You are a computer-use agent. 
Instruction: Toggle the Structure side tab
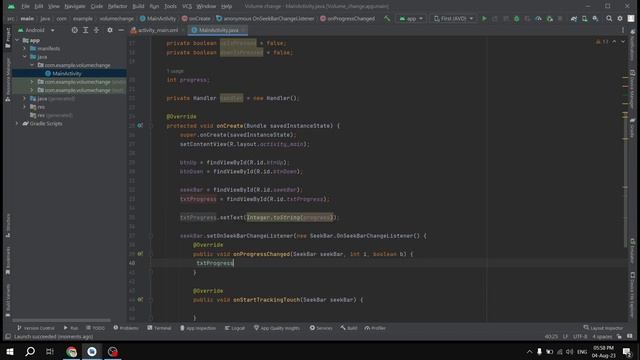[x=8, y=225]
